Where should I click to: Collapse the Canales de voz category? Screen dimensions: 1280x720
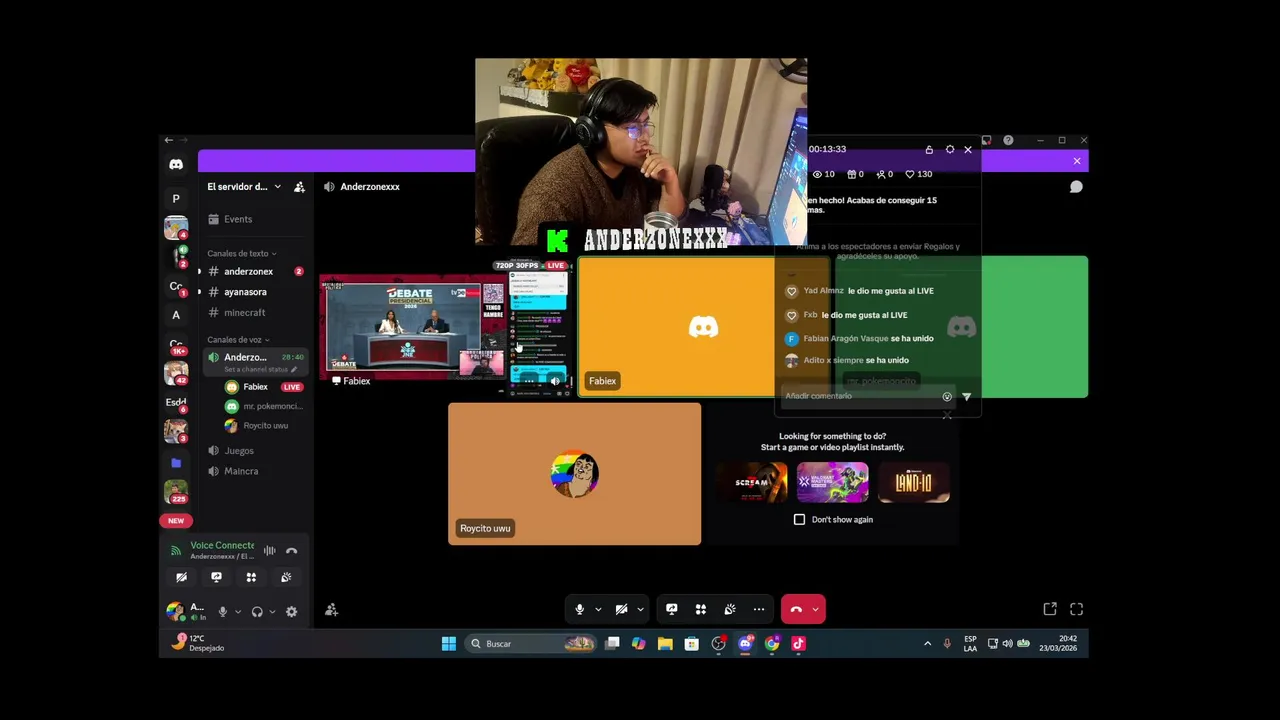tap(238, 340)
